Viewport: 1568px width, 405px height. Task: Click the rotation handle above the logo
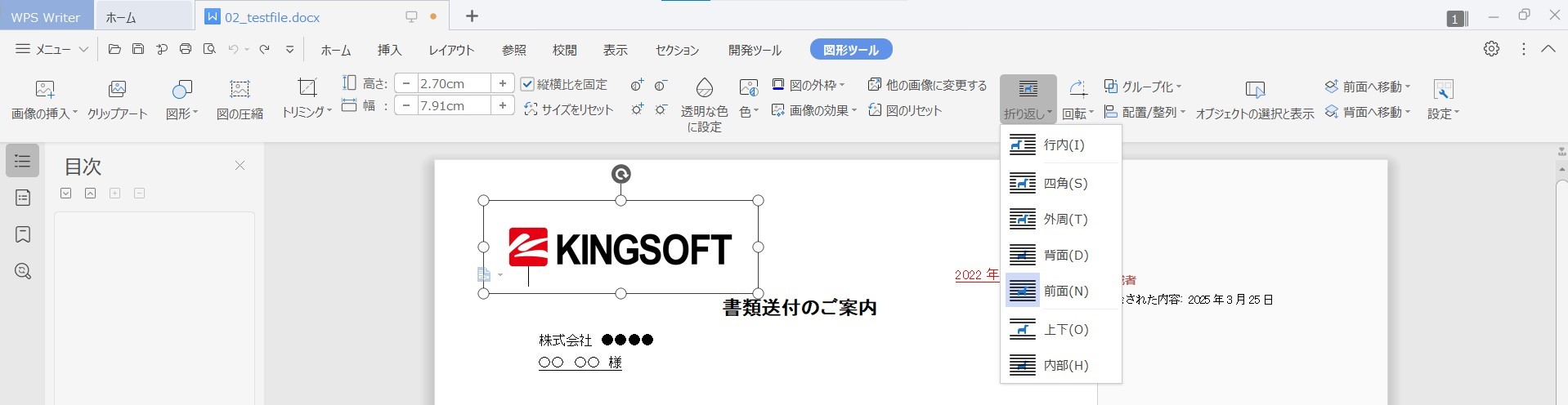[x=621, y=174]
